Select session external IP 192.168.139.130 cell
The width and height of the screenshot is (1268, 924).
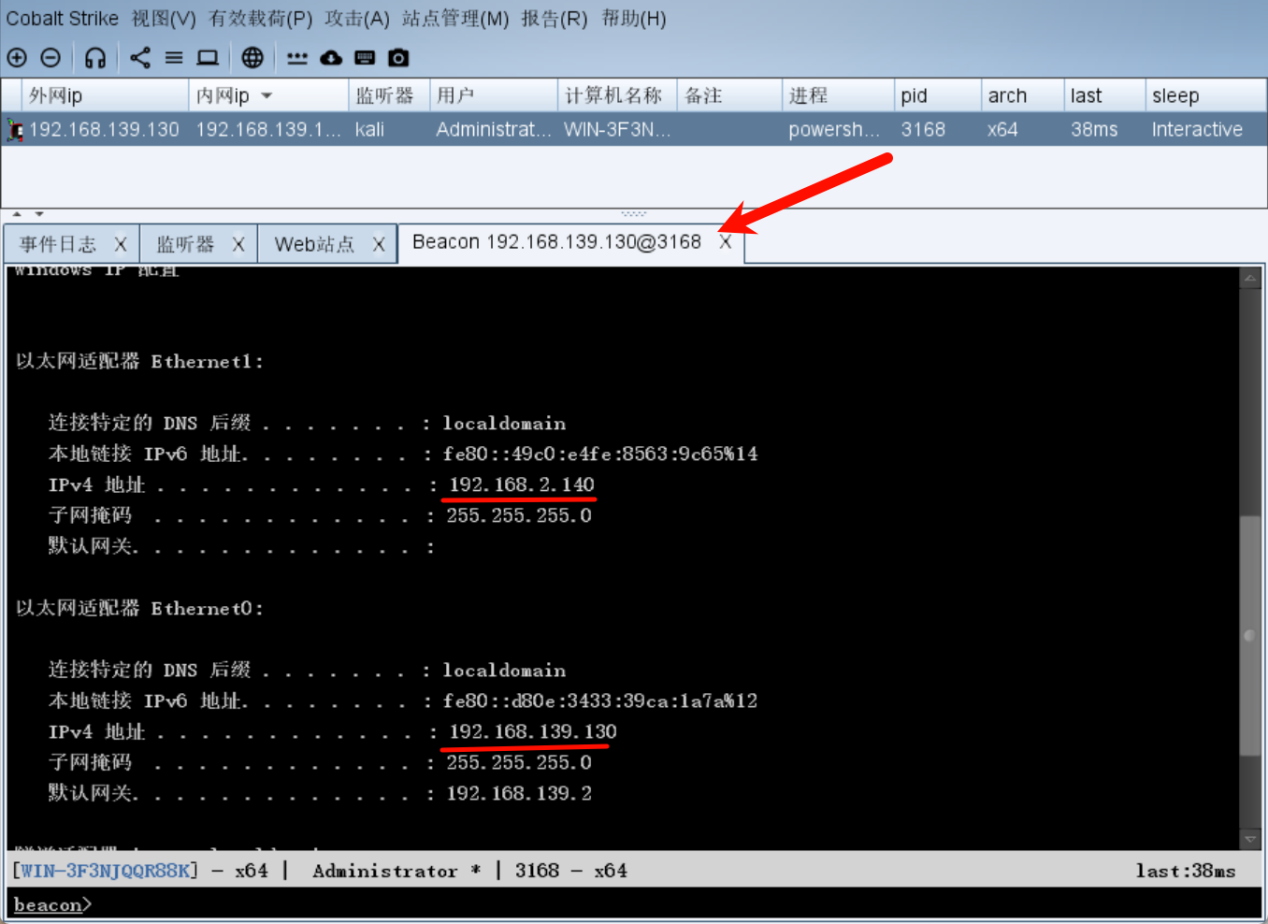(104, 129)
